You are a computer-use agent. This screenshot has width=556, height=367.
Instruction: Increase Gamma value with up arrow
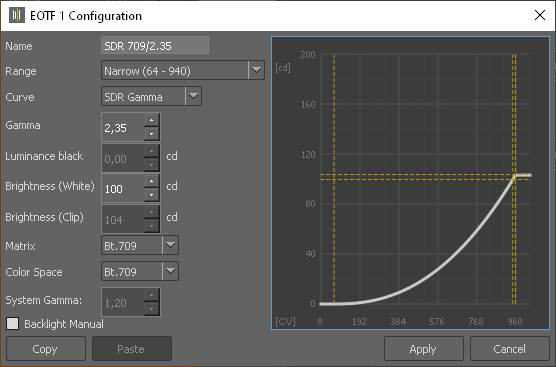pyautogui.click(x=152, y=120)
